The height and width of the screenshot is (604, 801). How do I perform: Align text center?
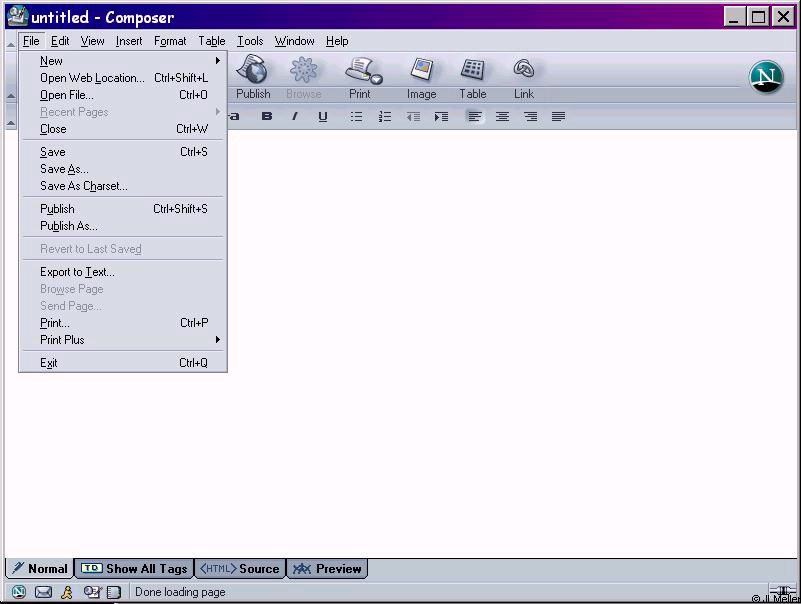[x=502, y=117]
